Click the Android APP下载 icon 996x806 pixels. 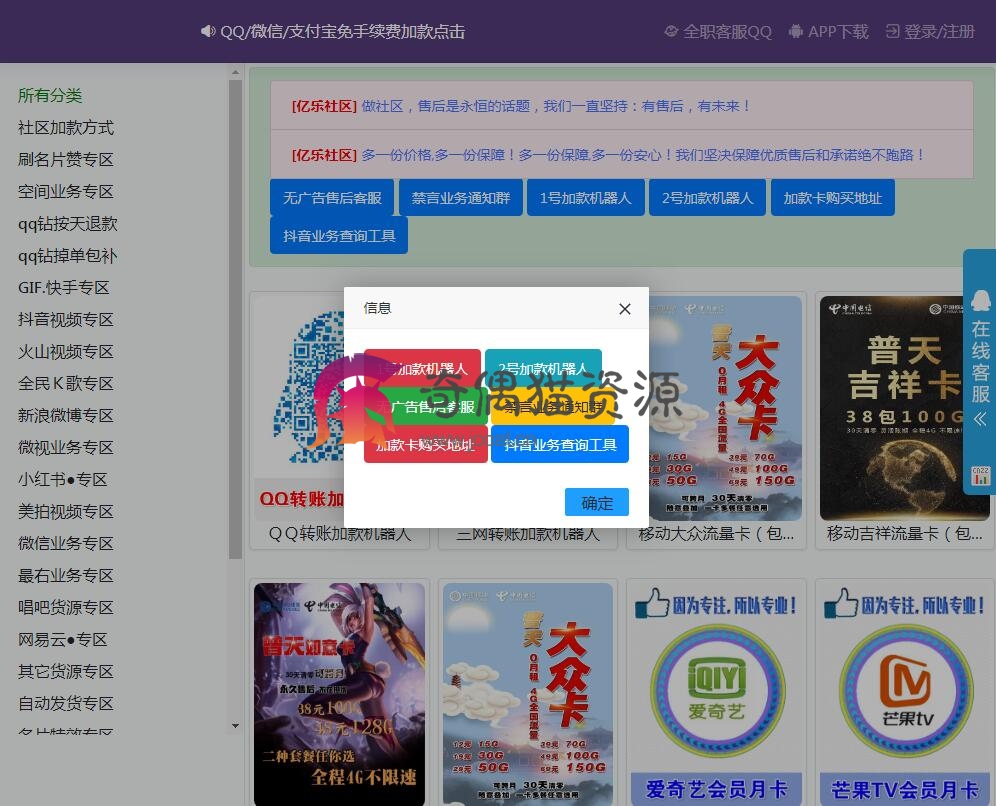tap(796, 32)
